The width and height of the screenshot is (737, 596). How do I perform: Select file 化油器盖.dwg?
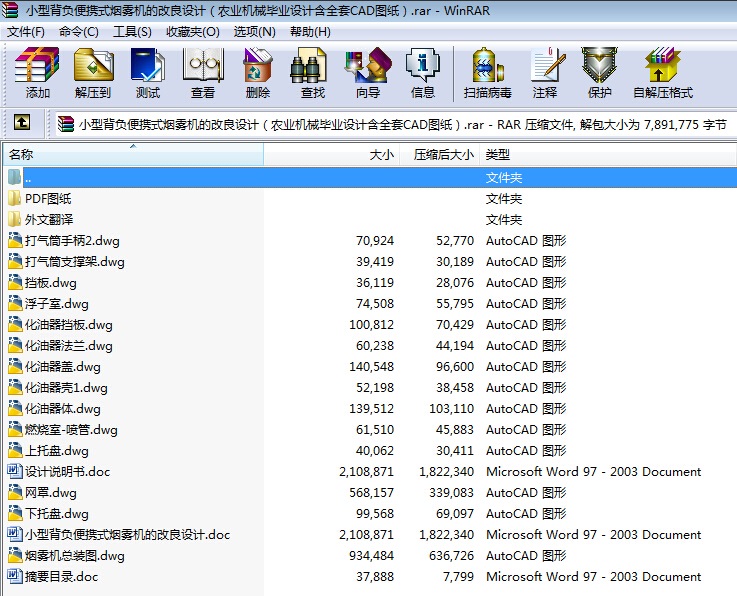pos(63,367)
